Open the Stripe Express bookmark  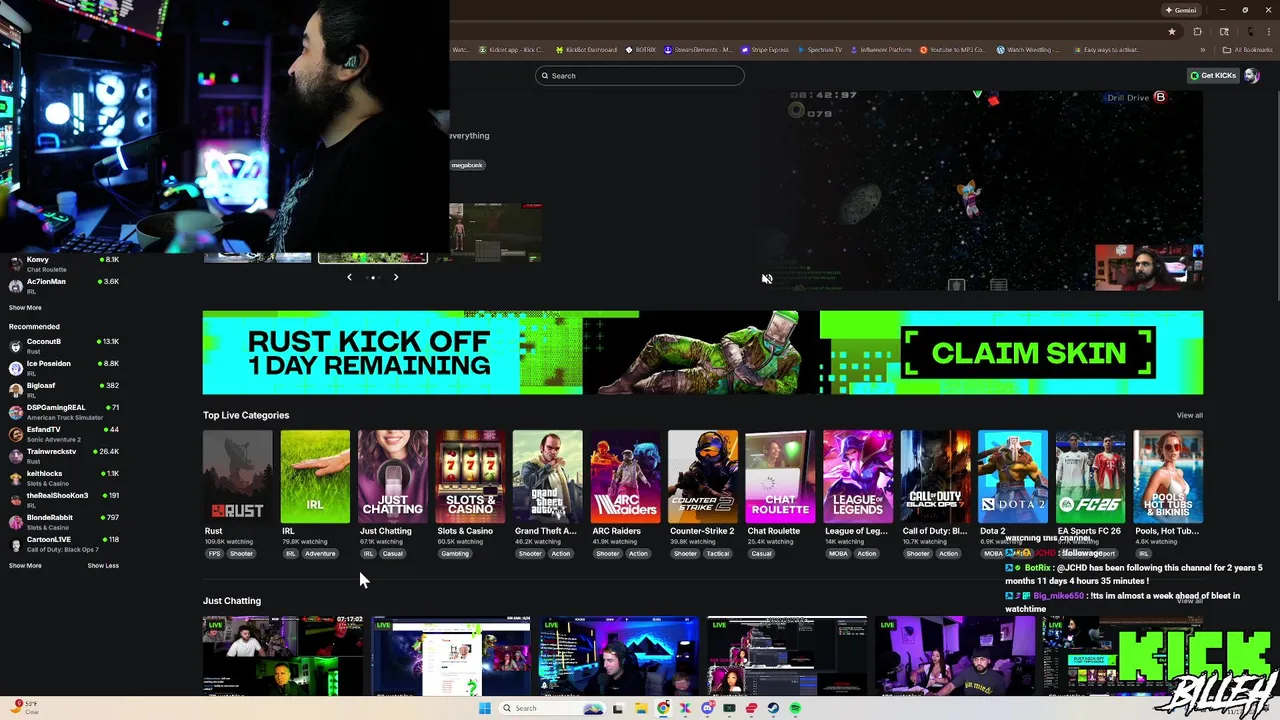click(x=764, y=50)
